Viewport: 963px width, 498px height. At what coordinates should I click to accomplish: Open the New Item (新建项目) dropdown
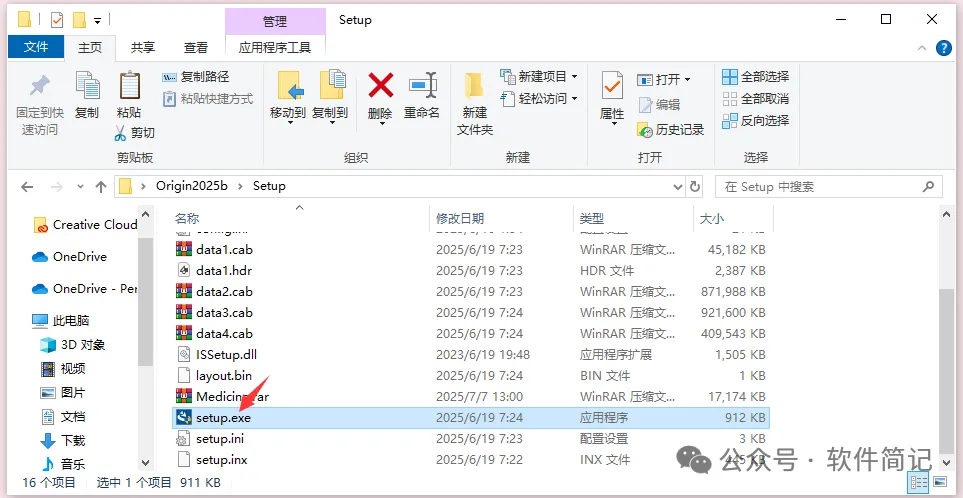coord(539,77)
